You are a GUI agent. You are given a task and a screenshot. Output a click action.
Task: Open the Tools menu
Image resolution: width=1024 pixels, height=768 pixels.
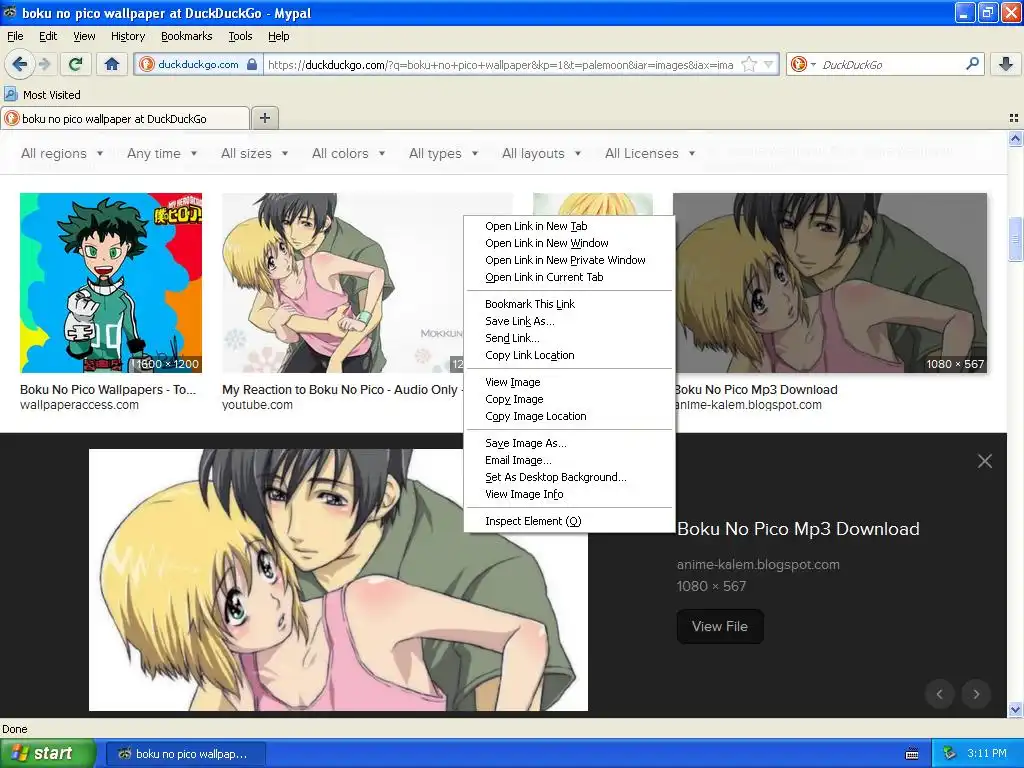[x=240, y=36]
